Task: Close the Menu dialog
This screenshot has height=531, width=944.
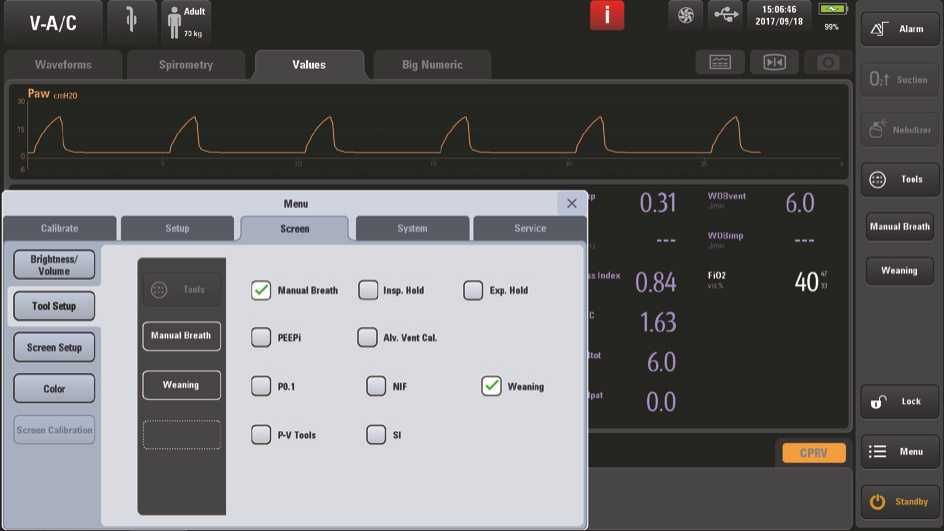Action: (571, 203)
